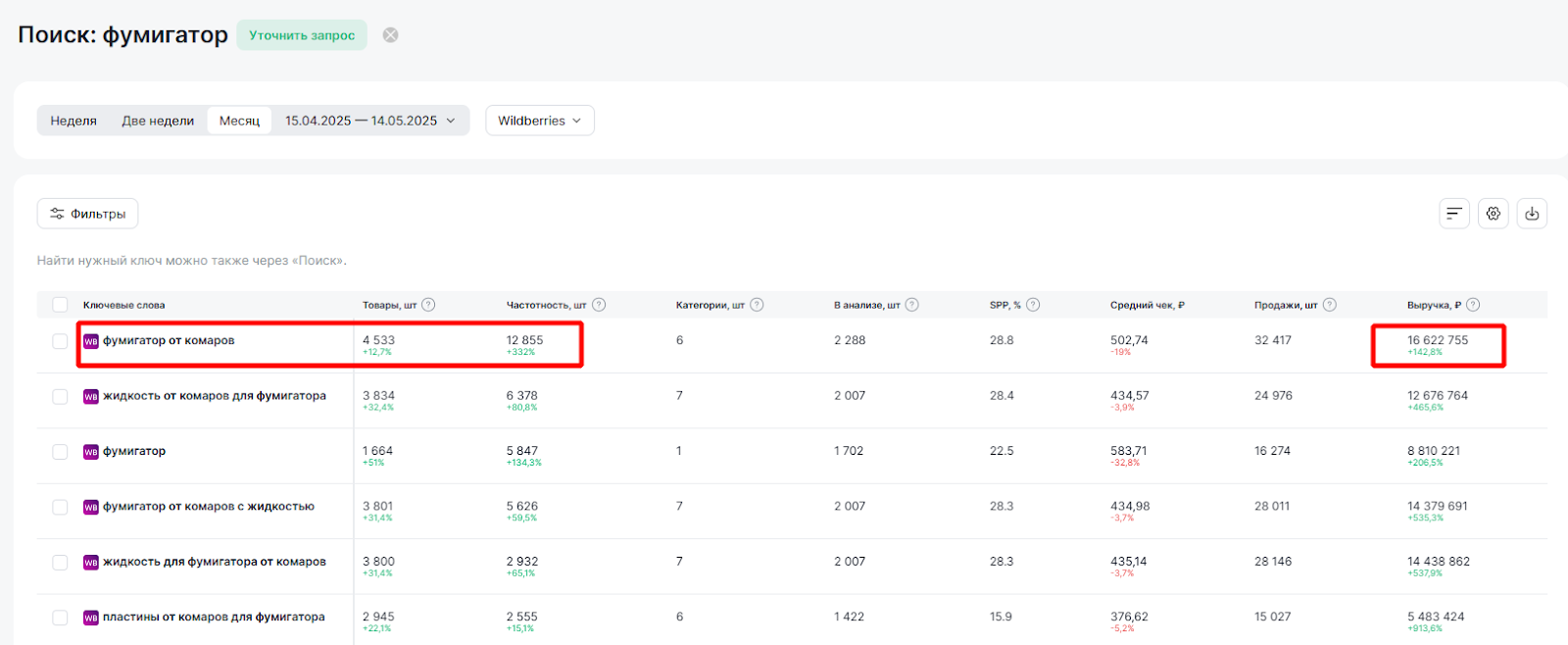Click the help icon next to Частотность

pos(599,305)
